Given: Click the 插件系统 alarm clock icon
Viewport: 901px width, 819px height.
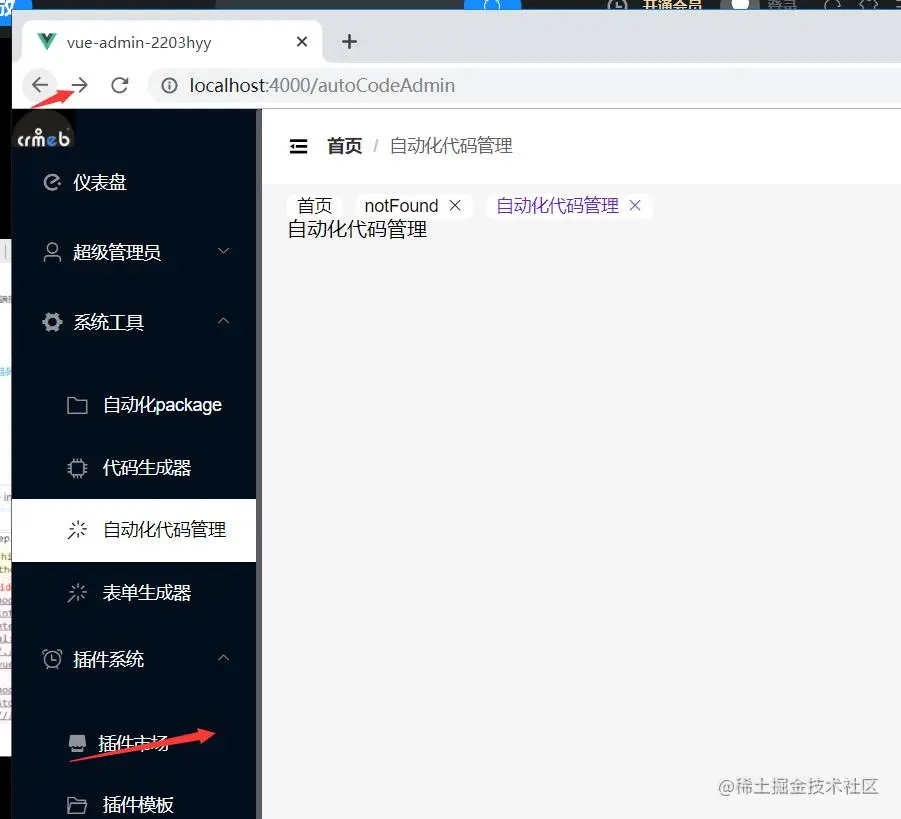Looking at the screenshot, I should pyautogui.click(x=52, y=659).
